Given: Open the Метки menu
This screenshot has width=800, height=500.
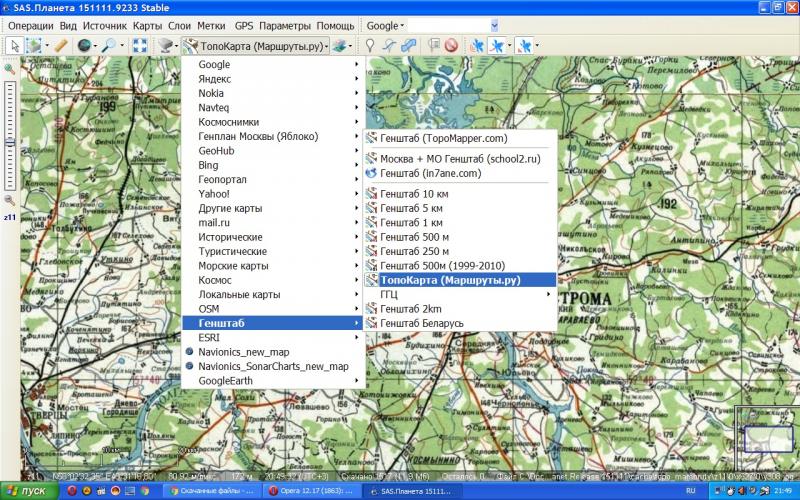Looking at the screenshot, I should [x=211, y=24].
